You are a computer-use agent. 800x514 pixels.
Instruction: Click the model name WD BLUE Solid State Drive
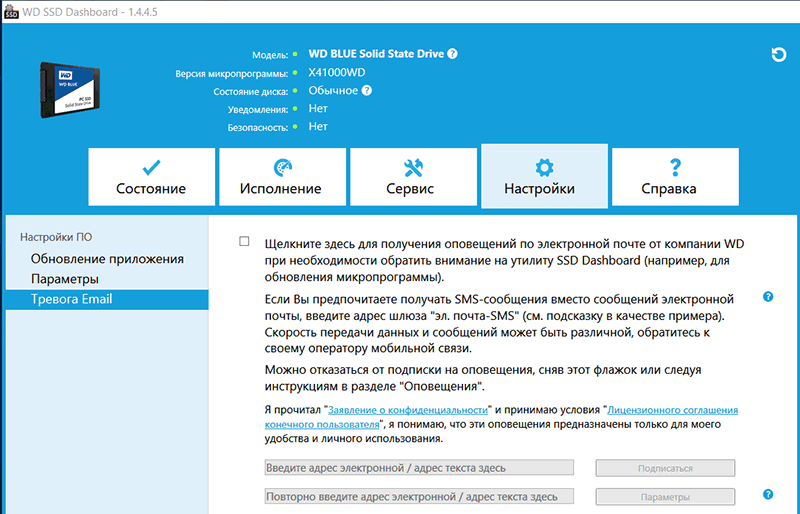coord(376,54)
